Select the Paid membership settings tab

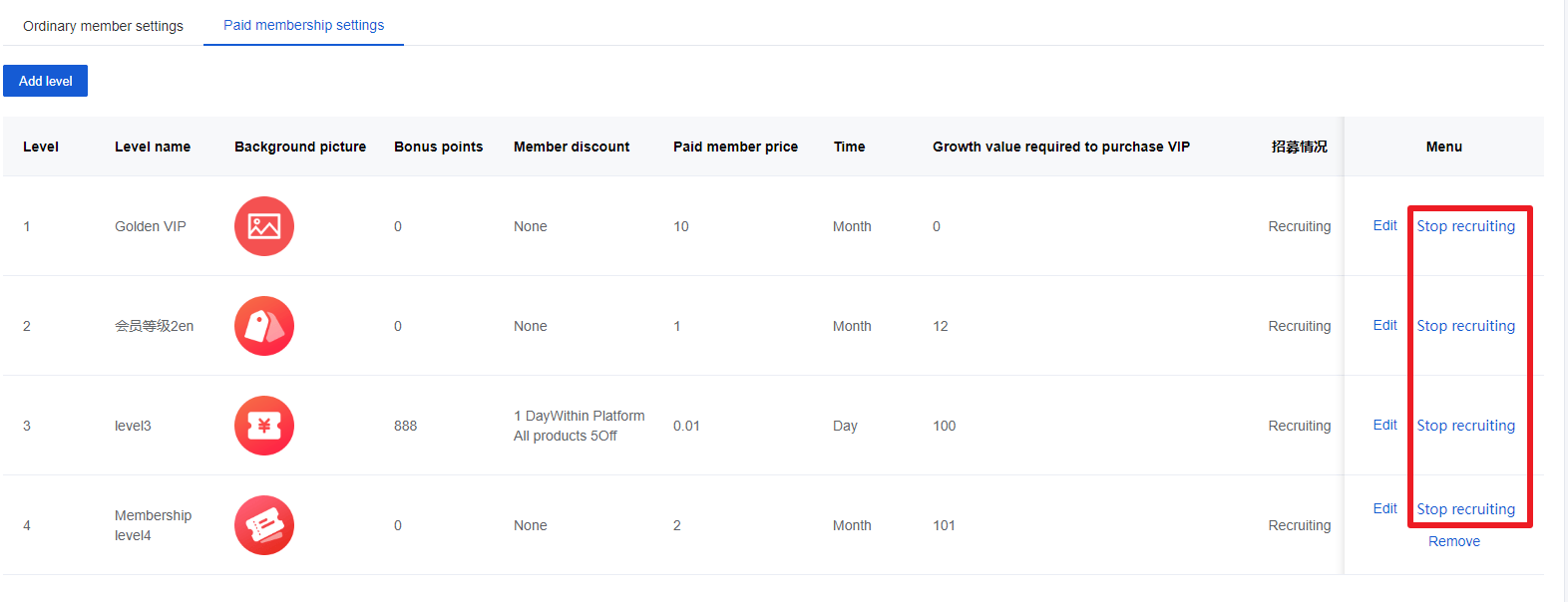(303, 25)
